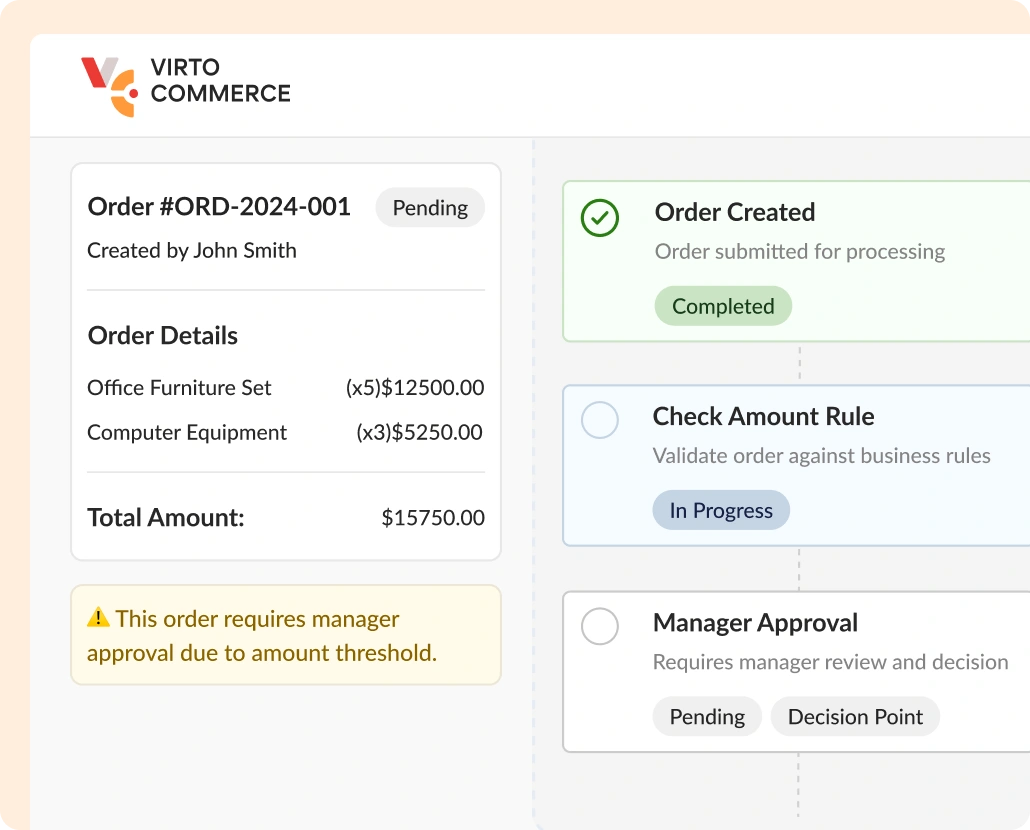Click the manager approval warning banner
The image size is (1030, 830).
click(285, 636)
